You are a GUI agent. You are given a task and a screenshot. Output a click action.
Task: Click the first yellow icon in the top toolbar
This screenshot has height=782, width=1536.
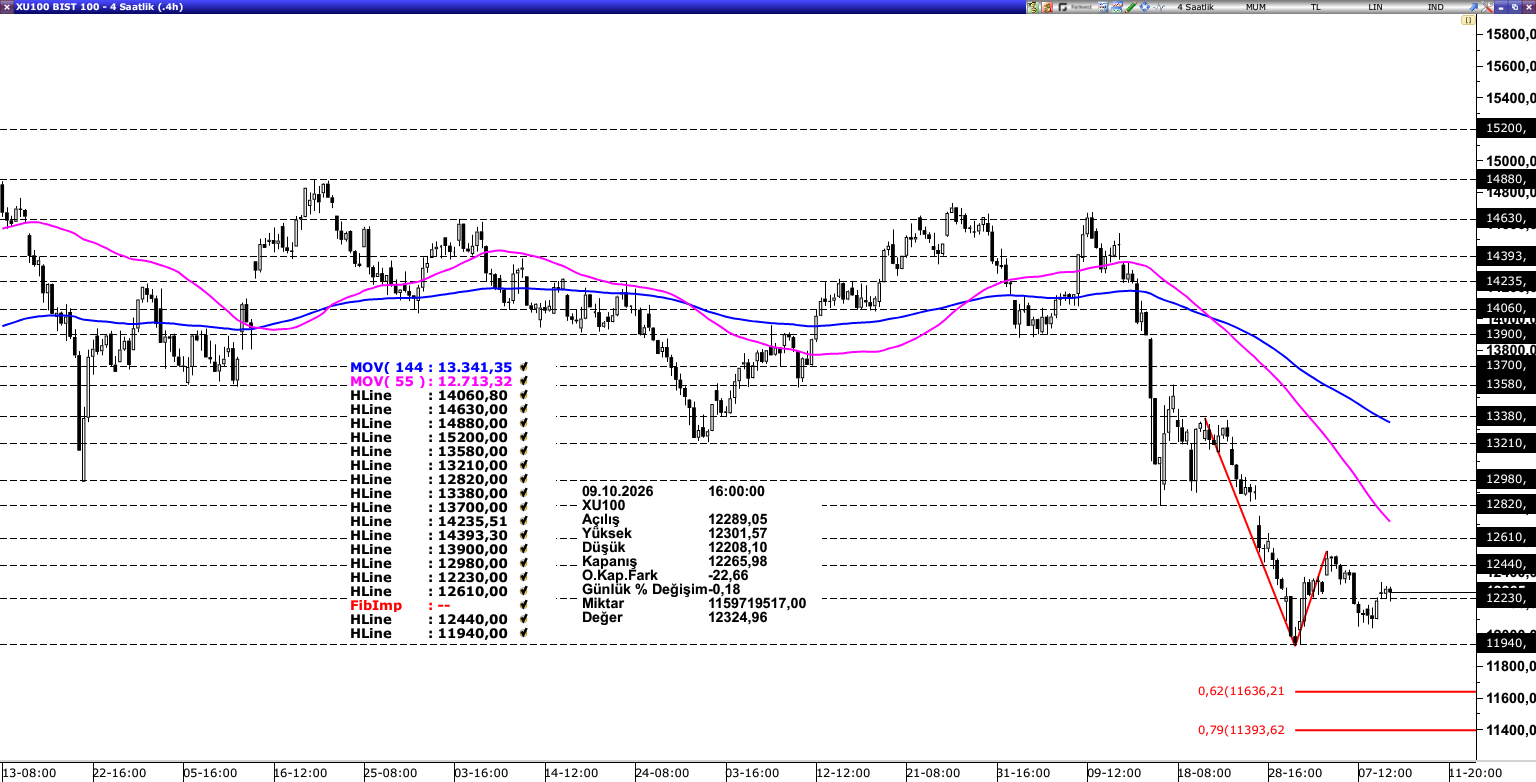(x=1033, y=7)
